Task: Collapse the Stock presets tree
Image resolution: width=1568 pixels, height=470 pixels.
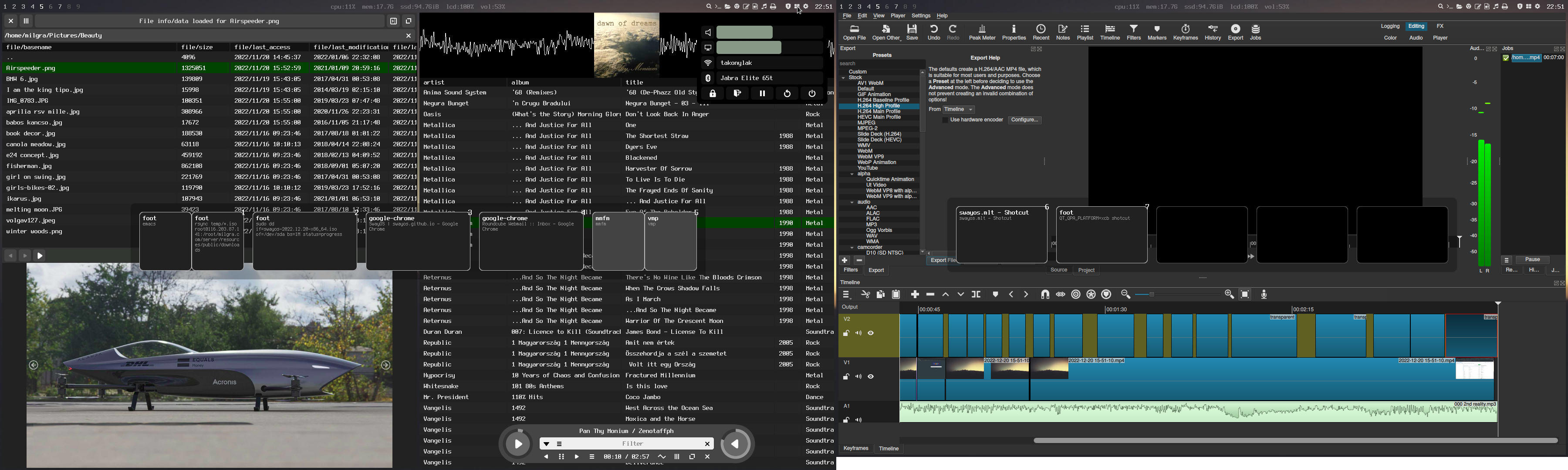Action: pyautogui.click(x=844, y=78)
